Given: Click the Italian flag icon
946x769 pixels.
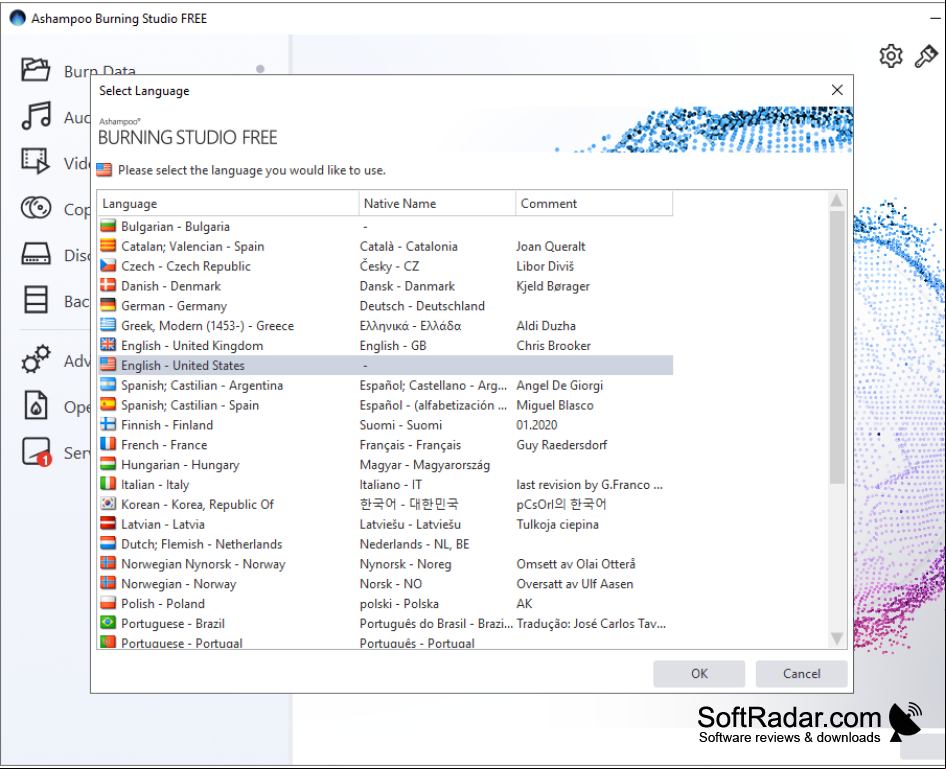Looking at the screenshot, I should click(x=108, y=484).
